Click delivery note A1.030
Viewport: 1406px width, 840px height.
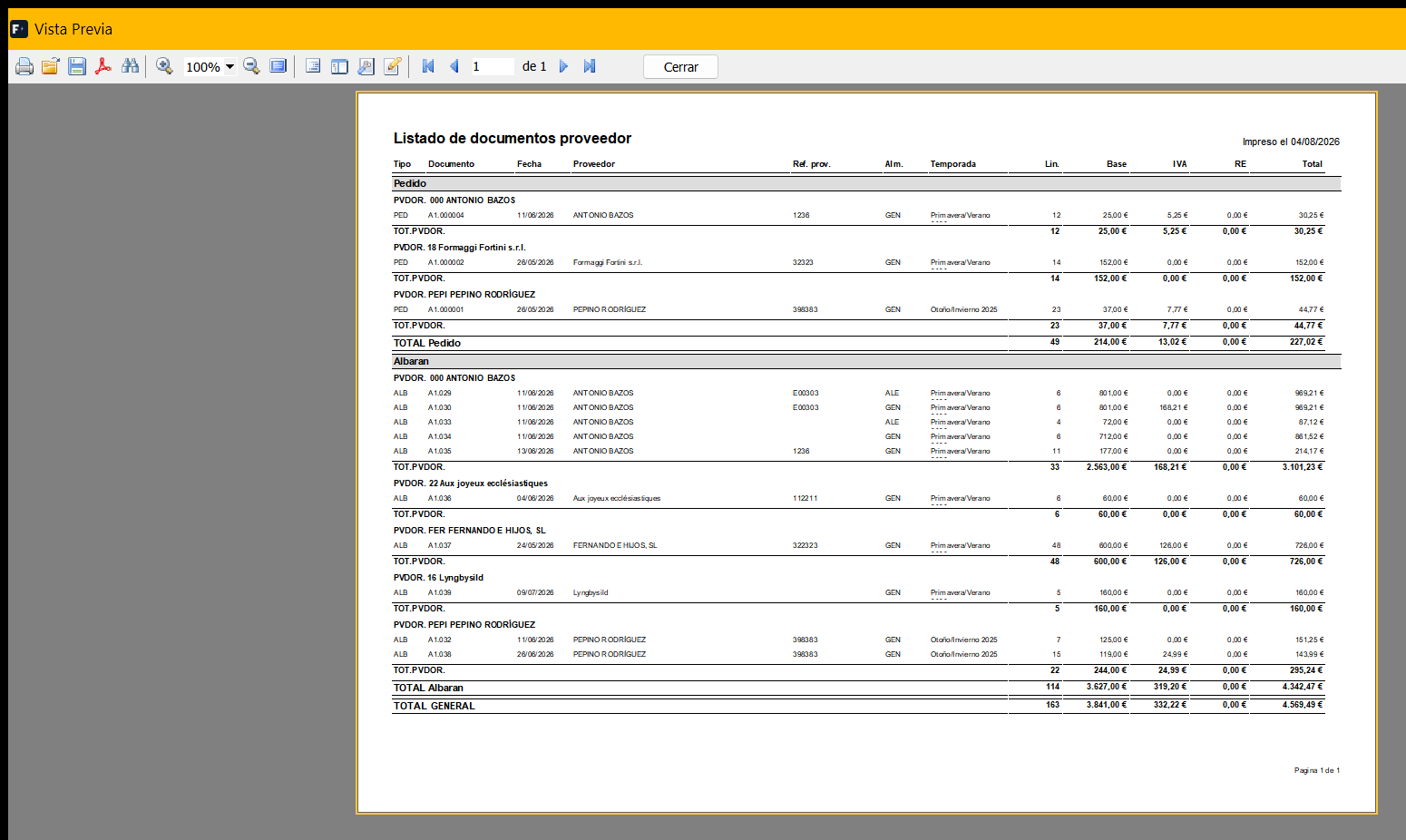[x=440, y=407]
